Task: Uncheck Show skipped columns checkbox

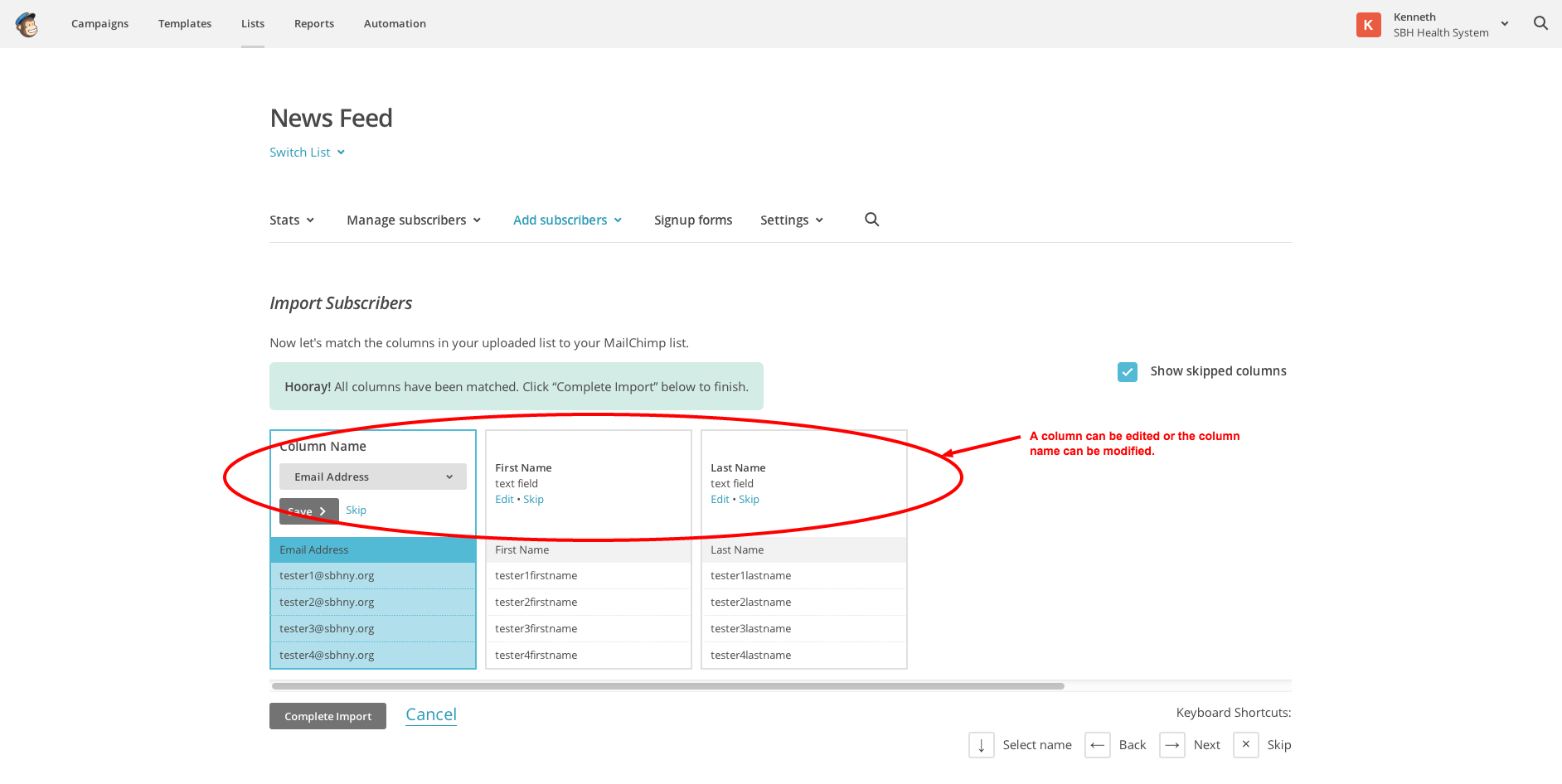Action: [1127, 372]
